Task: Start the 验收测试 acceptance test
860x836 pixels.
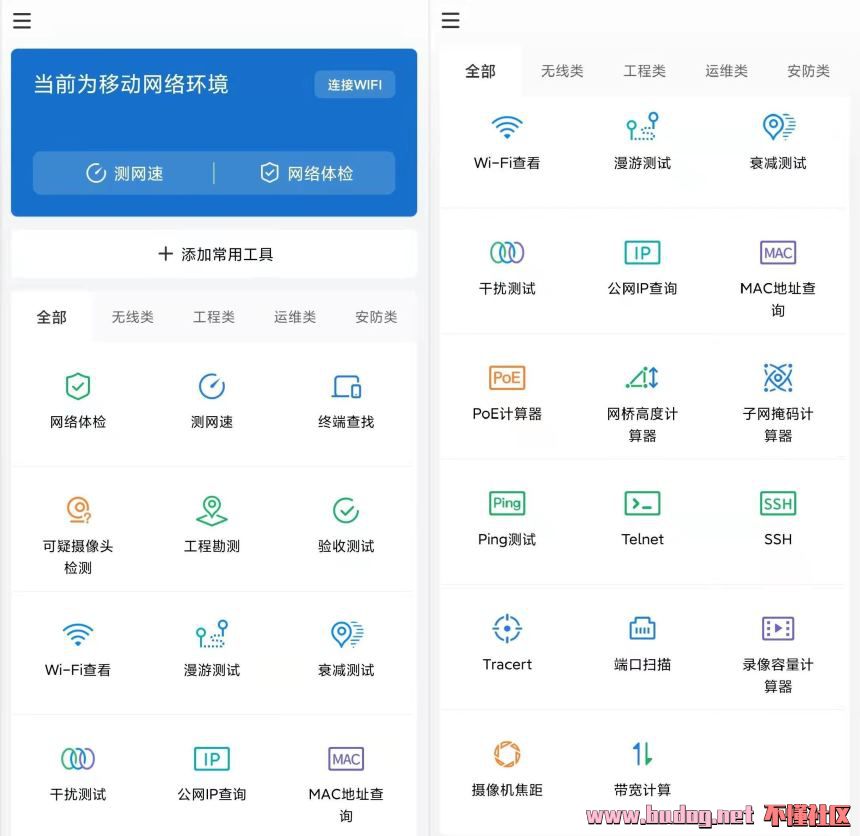Action: (346, 525)
